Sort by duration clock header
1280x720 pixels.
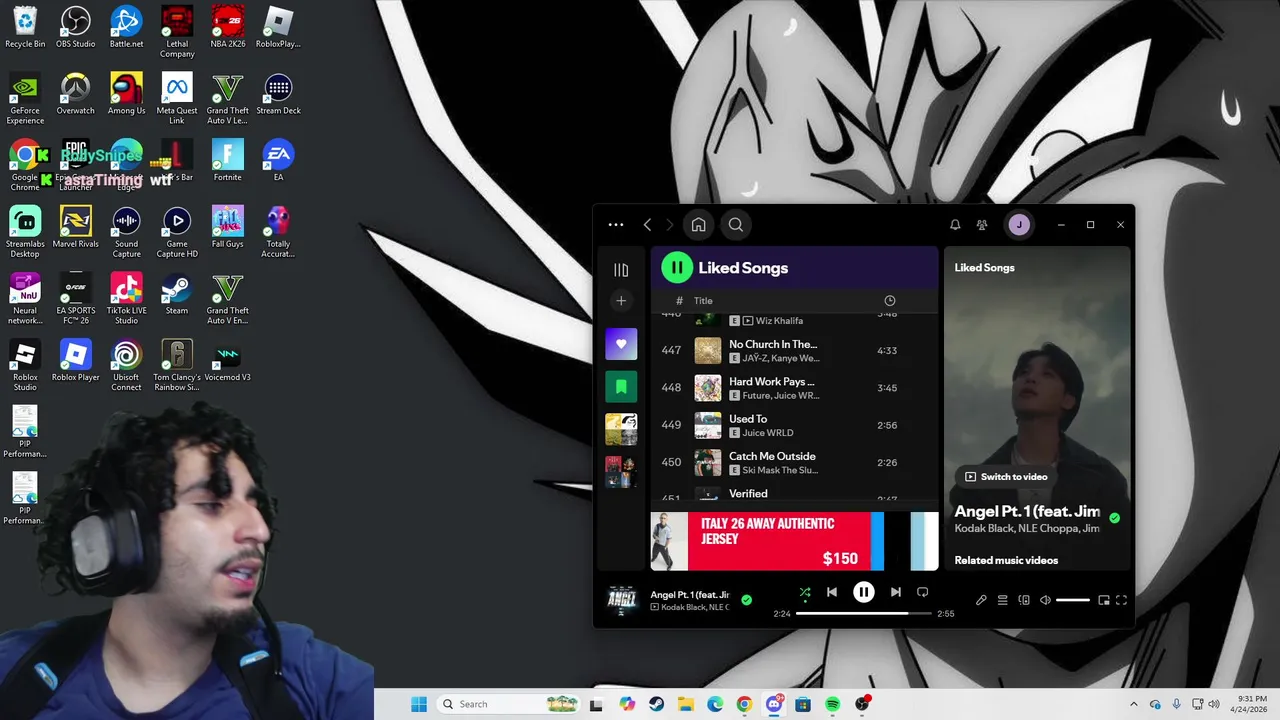coord(890,301)
